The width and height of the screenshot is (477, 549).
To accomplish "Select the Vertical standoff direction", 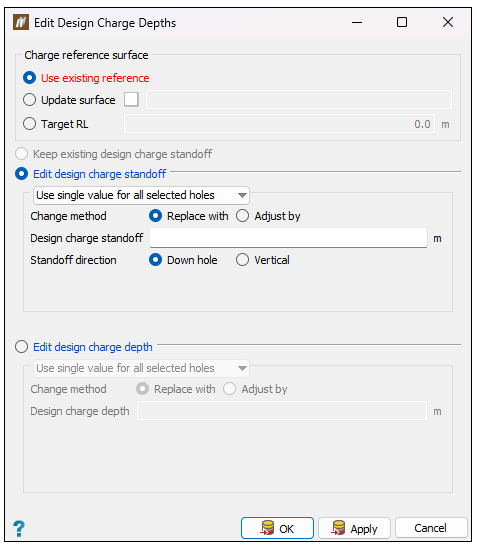I will click(x=242, y=260).
